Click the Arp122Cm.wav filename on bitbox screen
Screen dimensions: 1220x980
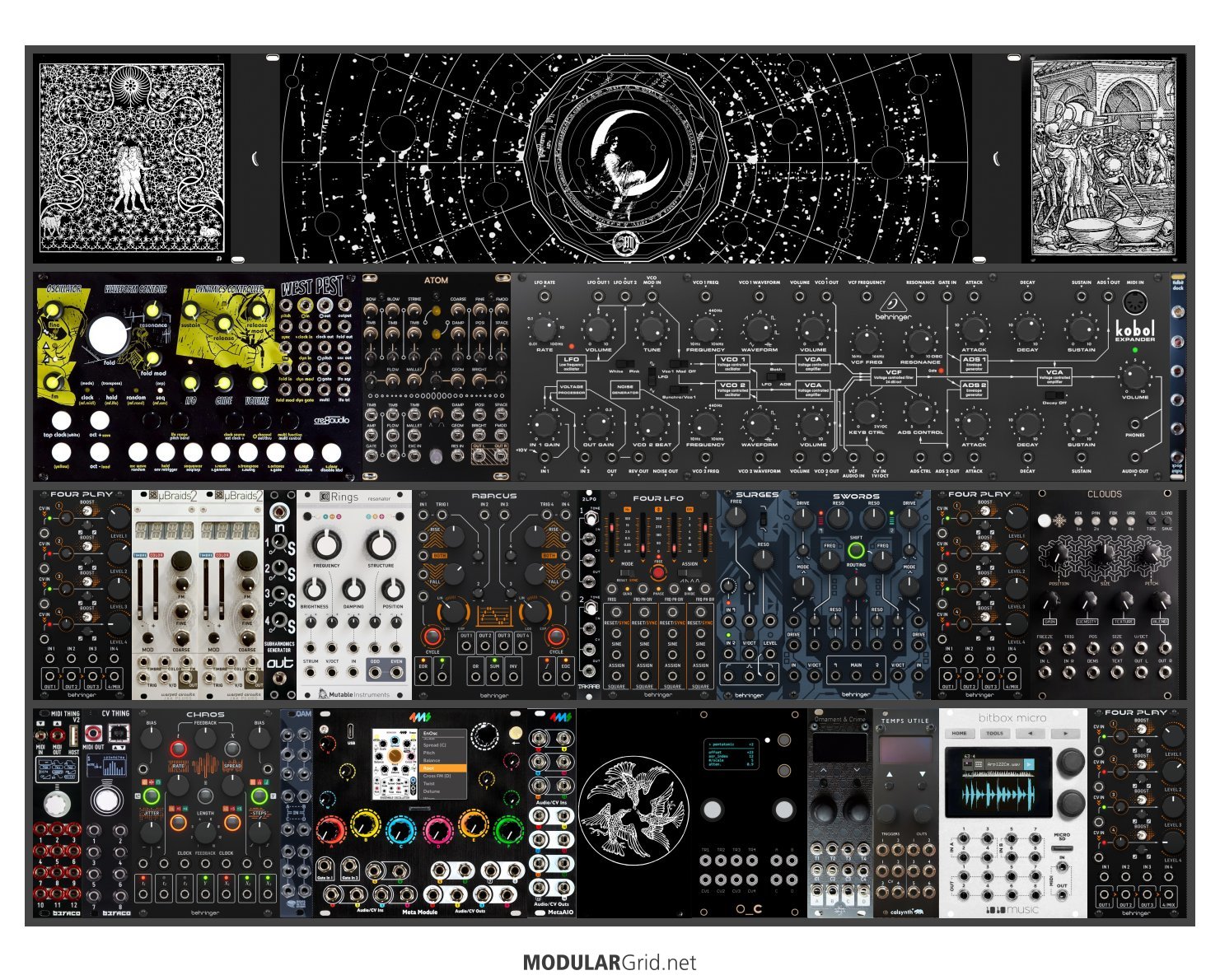click(x=1003, y=764)
